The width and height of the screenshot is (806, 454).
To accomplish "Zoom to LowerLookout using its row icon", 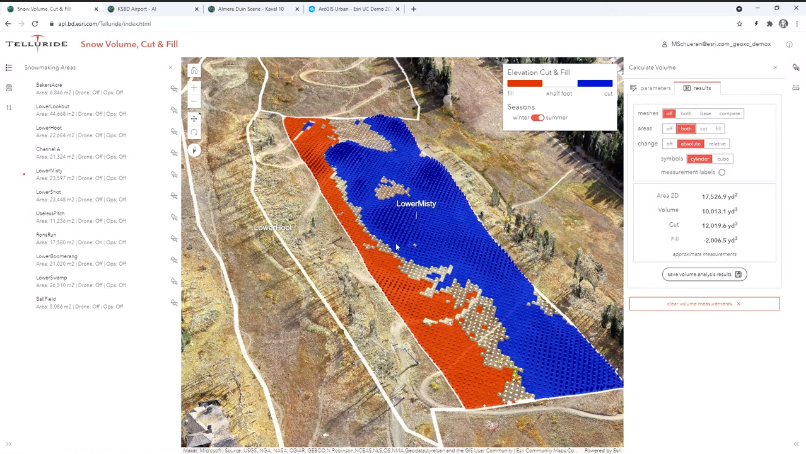I will (x=174, y=110).
